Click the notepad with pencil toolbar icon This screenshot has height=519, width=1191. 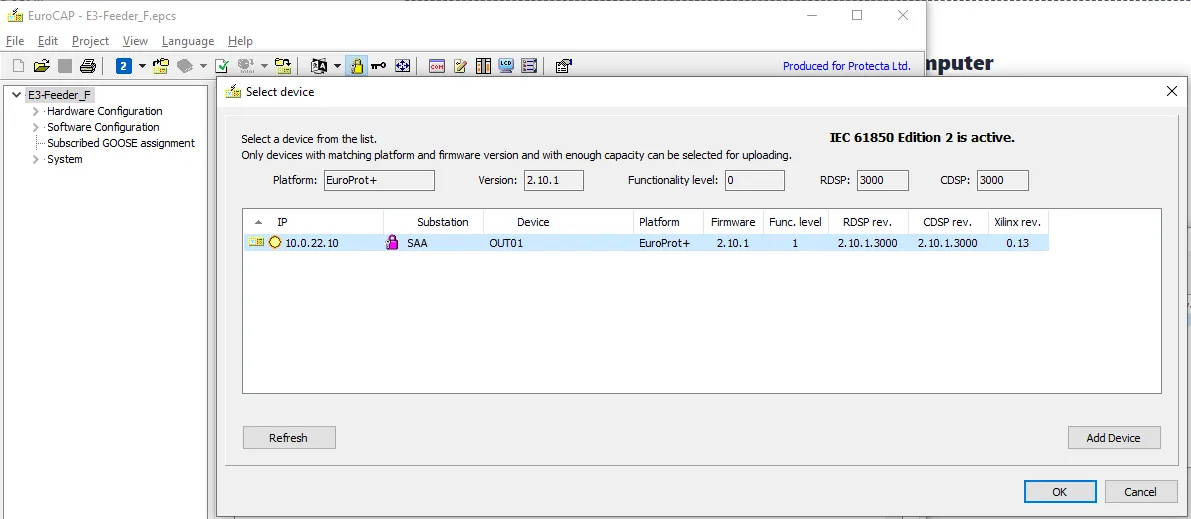(460, 66)
